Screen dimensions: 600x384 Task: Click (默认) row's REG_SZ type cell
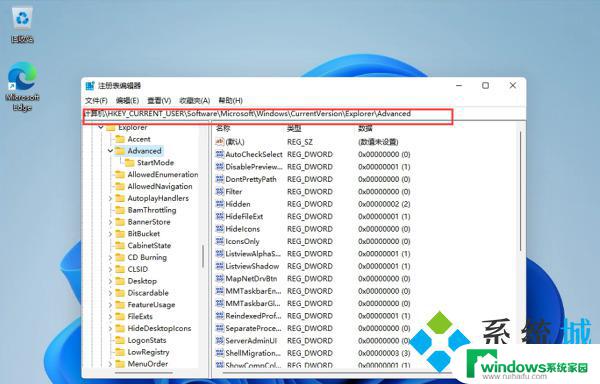pyautogui.click(x=300, y=142)
